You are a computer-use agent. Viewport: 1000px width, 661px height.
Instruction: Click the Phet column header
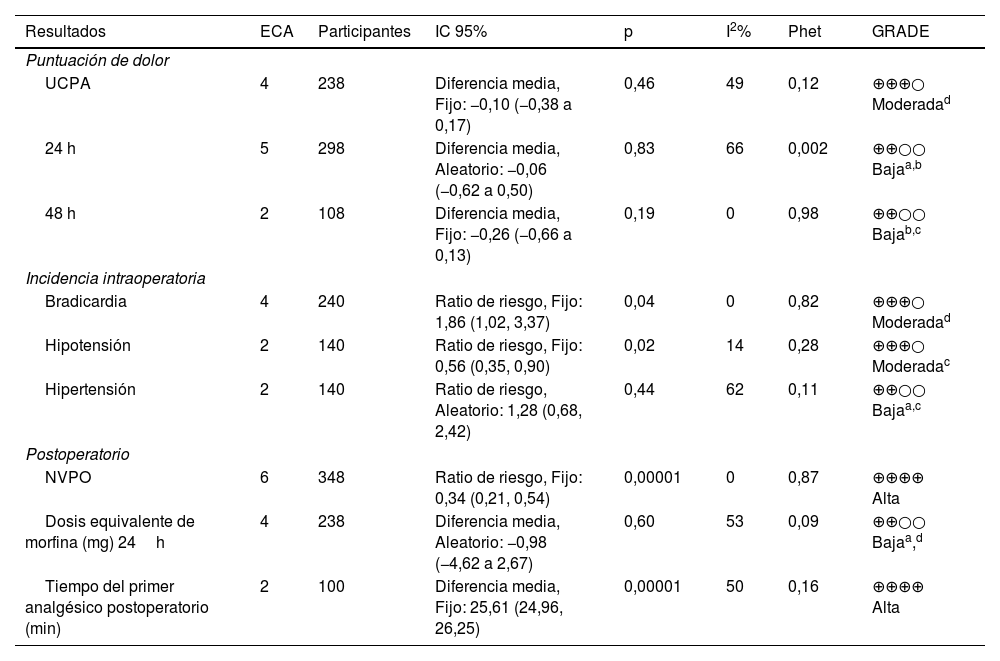coord(804,32)
